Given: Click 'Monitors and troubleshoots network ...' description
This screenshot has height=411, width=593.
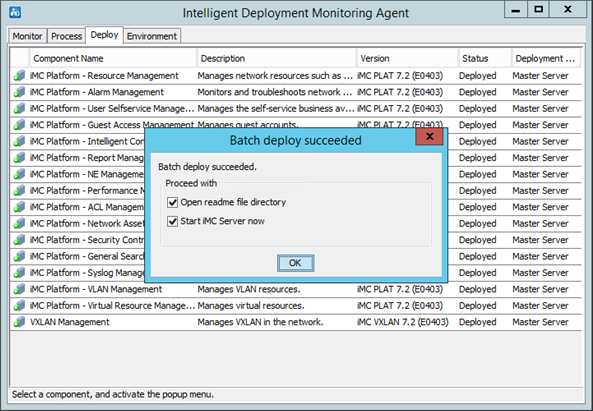Looking at the screenshot, I should coord(275,92).
